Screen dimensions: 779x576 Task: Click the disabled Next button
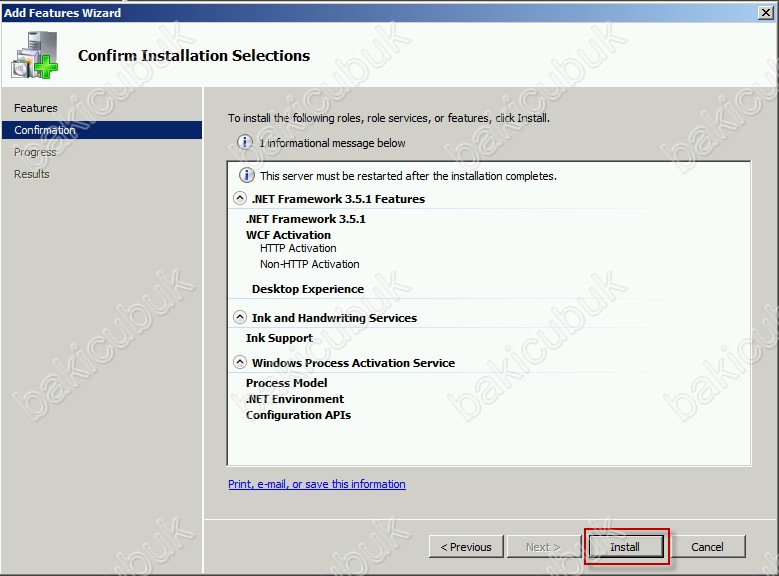point(543,547)
